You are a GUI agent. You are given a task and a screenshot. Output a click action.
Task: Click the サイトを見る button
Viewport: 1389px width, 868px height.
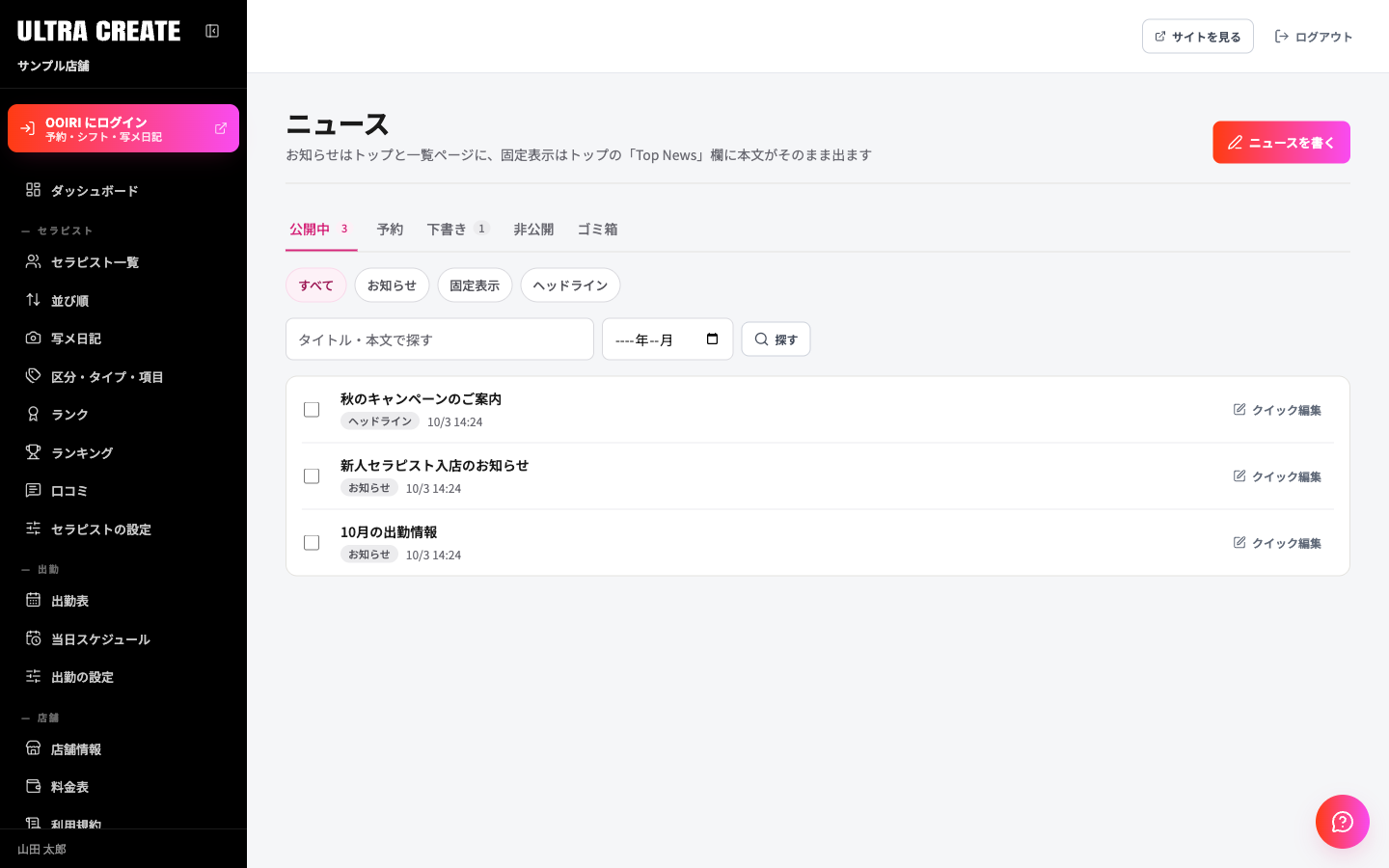tap(1198, 37)
